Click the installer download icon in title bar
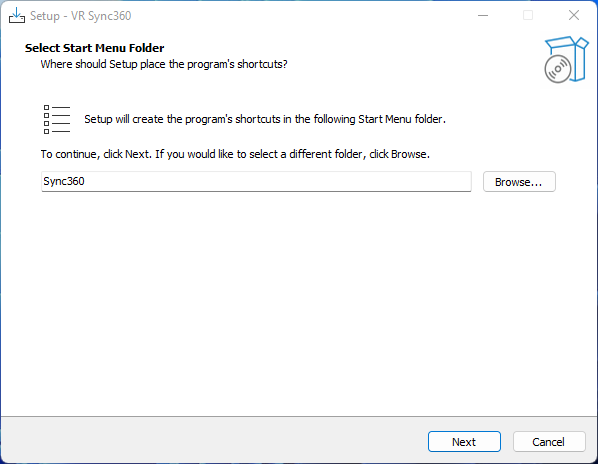 click(17, 16)
